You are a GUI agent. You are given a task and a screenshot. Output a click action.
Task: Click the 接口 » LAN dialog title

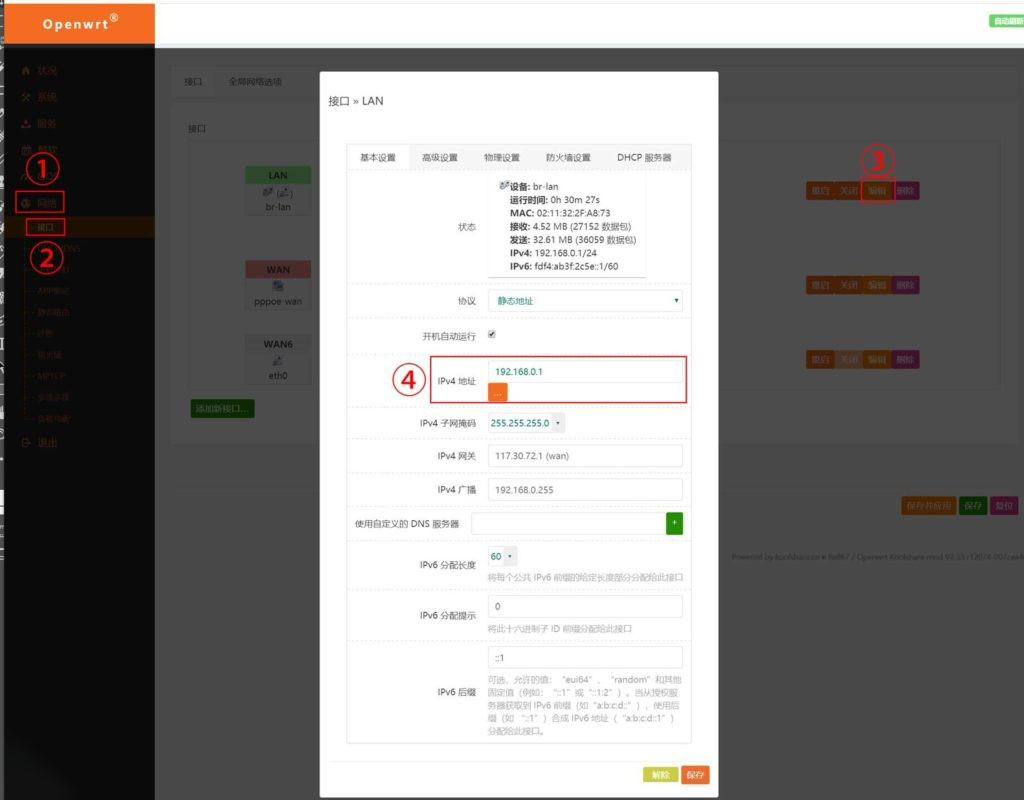point(356,101)
